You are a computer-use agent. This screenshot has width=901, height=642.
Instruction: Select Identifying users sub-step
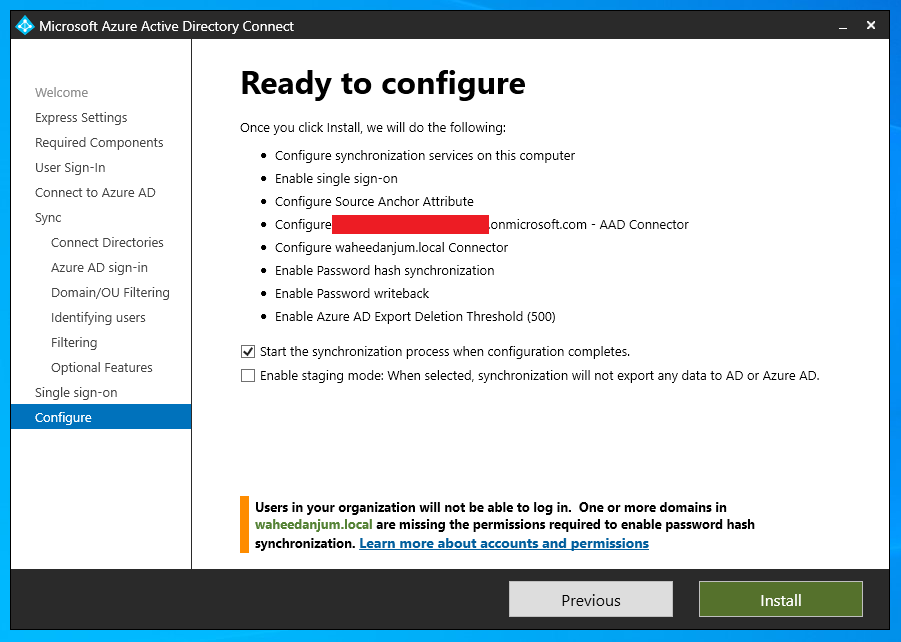(98, 318)
